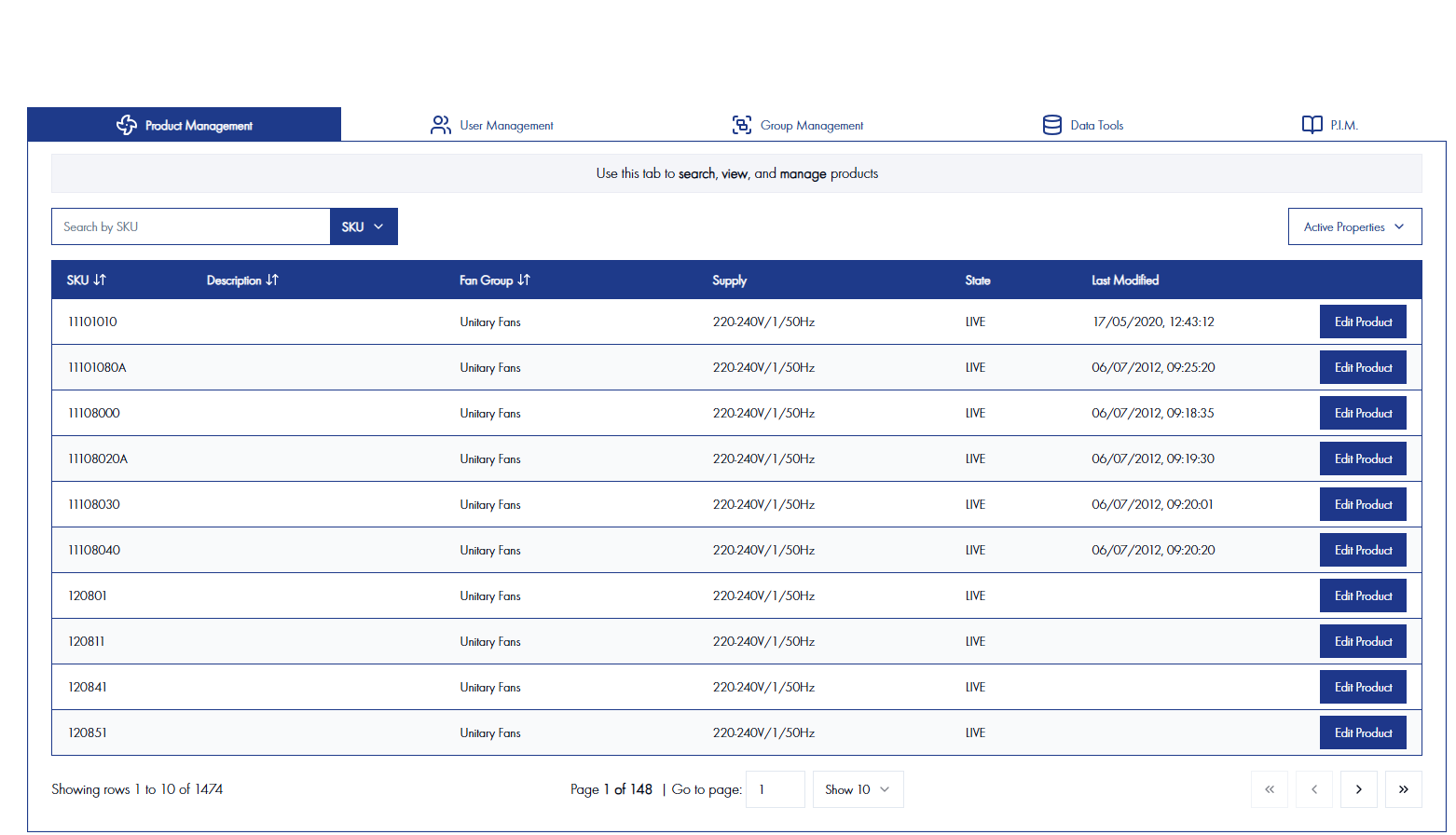This screenshot has width=1456, height=835.
Task: Focus the Search by SKU field
Action: click(191, 226)
